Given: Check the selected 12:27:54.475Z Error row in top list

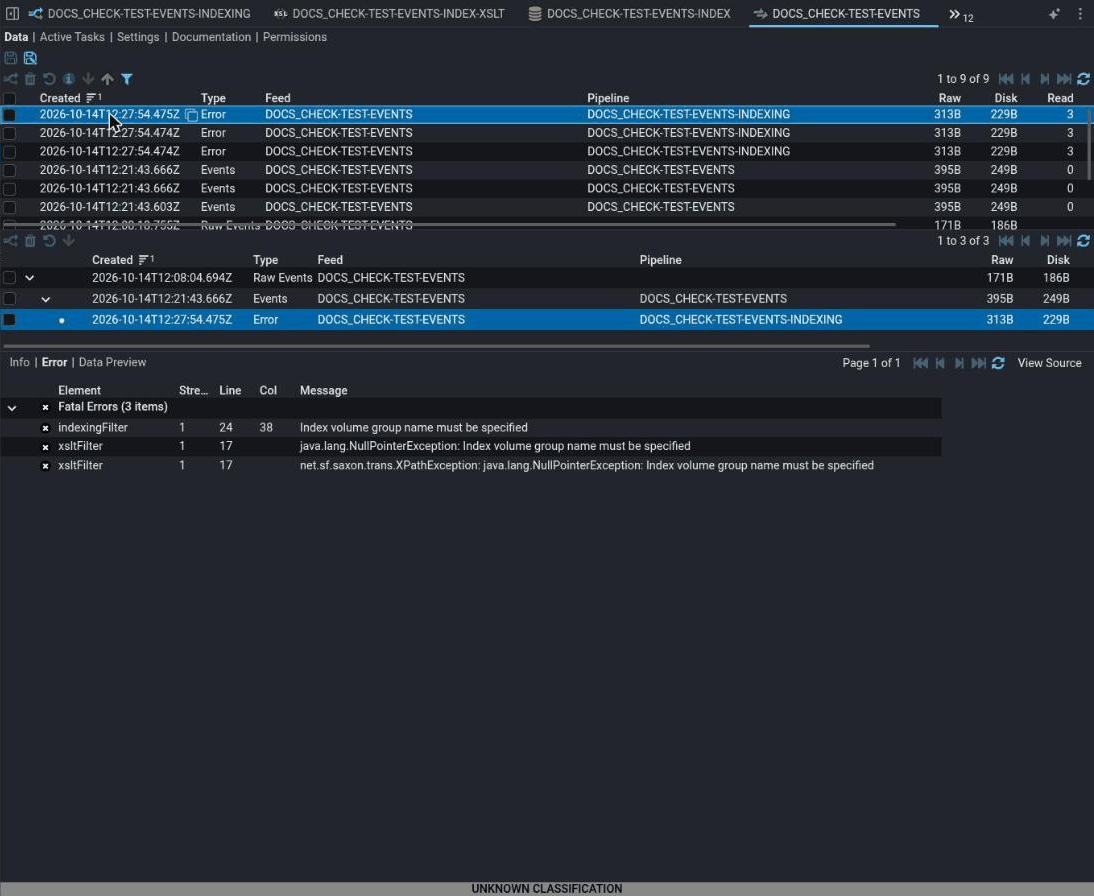Looking at the screenshot, I should 9,114.
